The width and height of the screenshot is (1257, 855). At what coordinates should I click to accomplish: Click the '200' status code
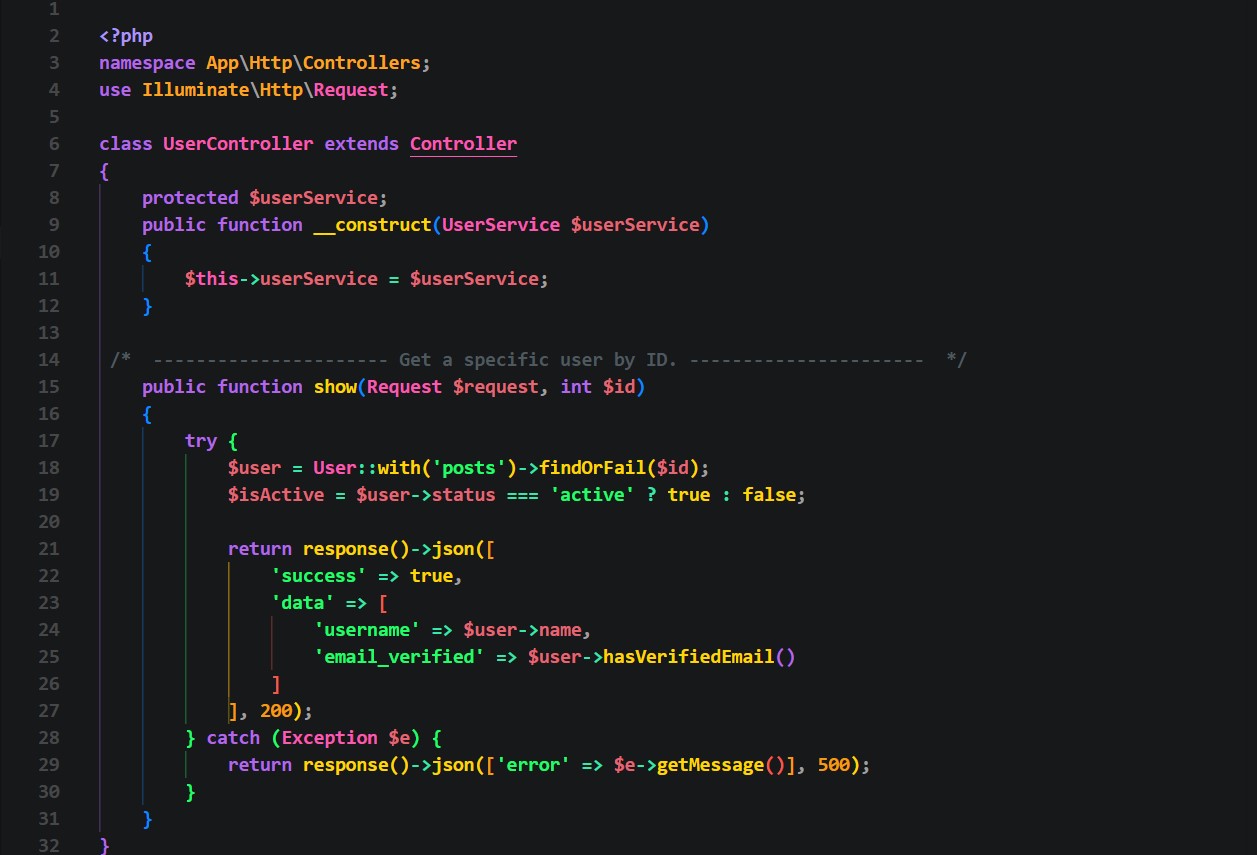[x=276, y=710]
